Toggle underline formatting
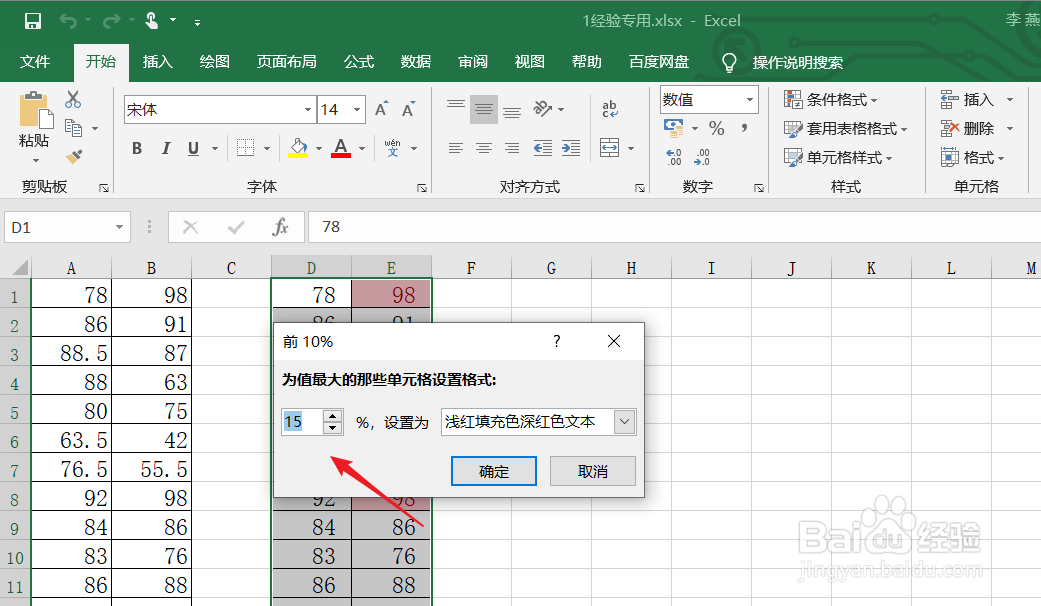The width and height of the screenshot is (1041, 606). coord(193,148)
